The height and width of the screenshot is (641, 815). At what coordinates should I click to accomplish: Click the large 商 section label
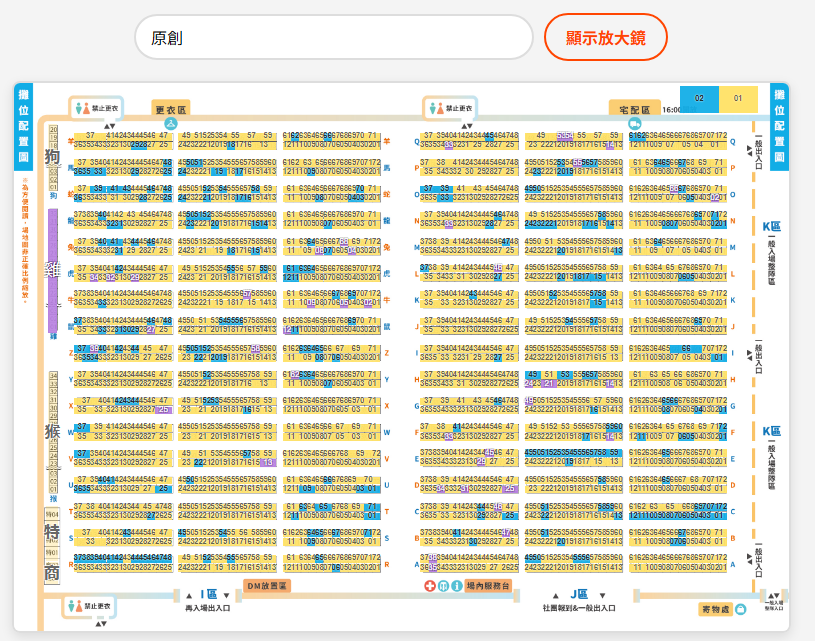[52, 572]
